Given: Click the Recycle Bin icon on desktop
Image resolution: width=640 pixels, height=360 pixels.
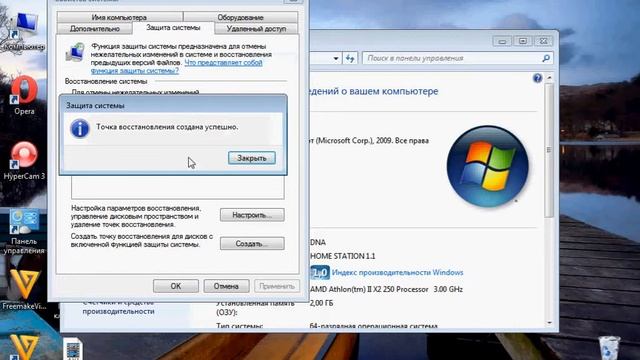Looking at the screenshot, I should (x=609, y=347).
